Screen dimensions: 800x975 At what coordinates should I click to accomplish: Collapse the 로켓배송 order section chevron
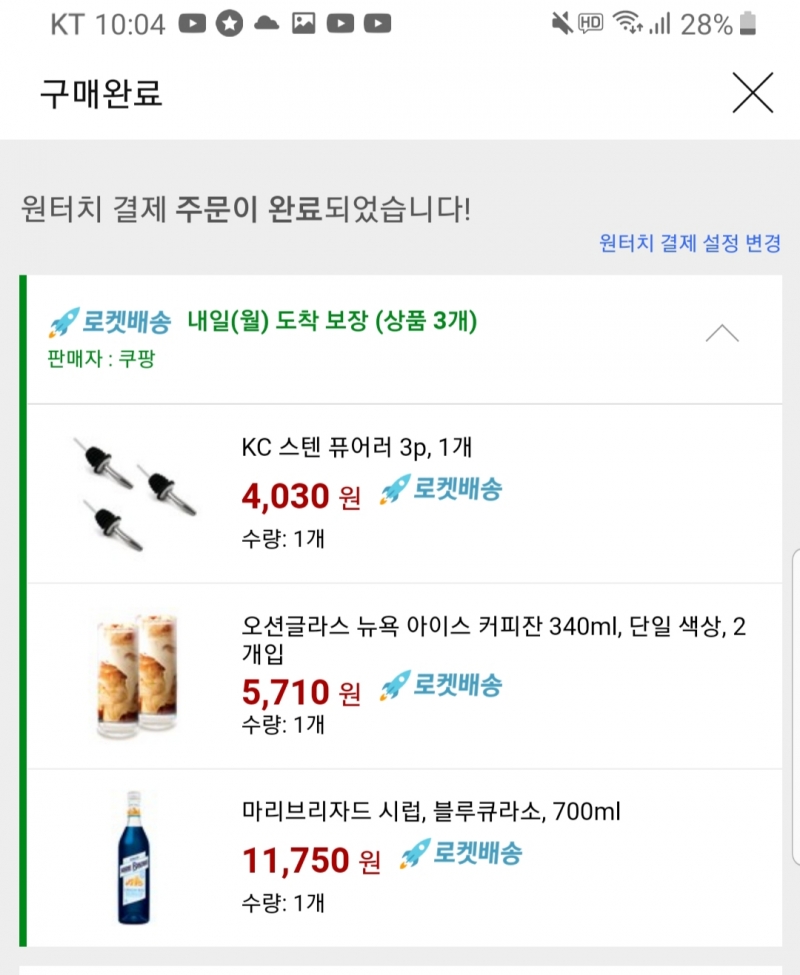pos(721,334)
